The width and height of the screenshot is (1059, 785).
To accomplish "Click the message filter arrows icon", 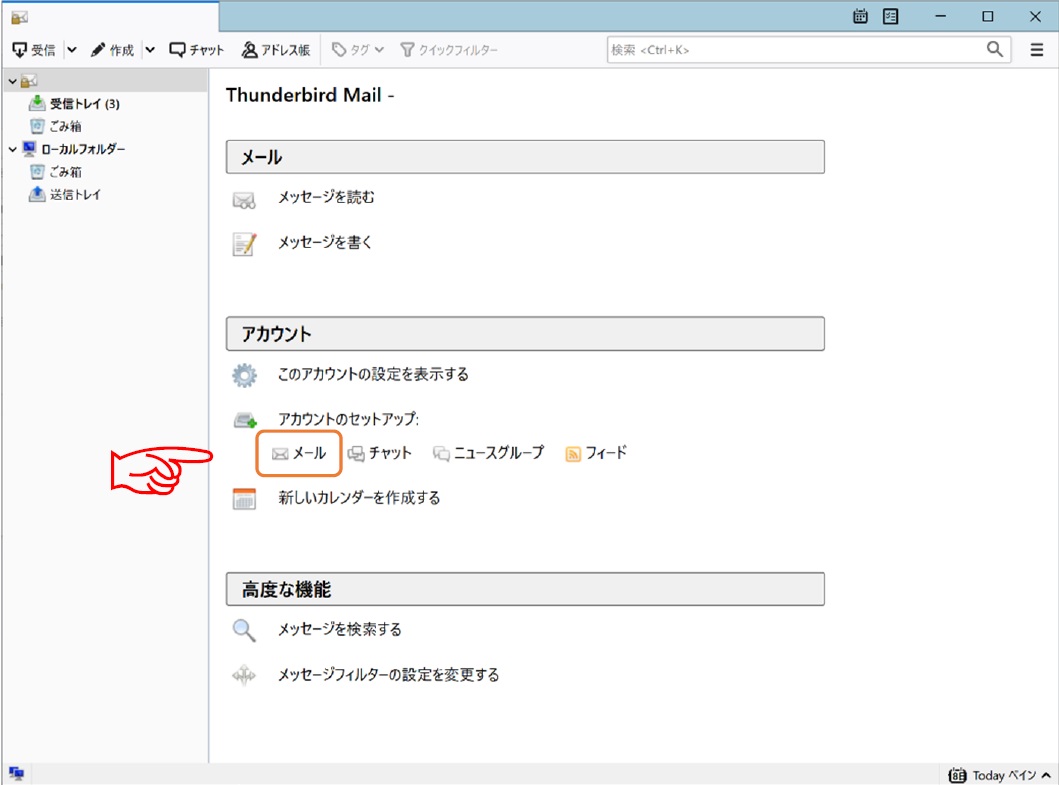I will (x=244, y=675).
